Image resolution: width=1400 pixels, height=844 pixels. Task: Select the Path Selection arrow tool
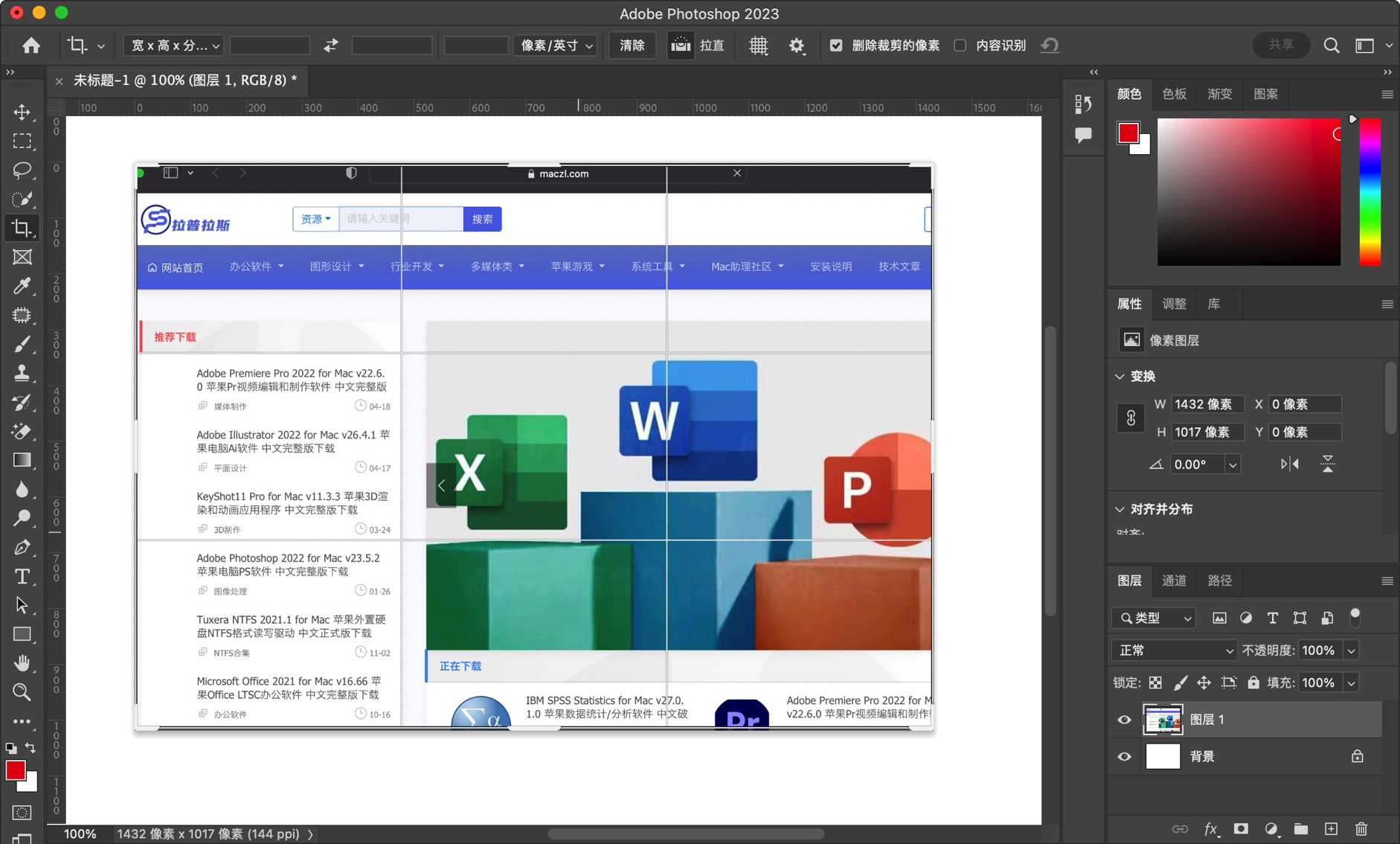coord(22,606)
